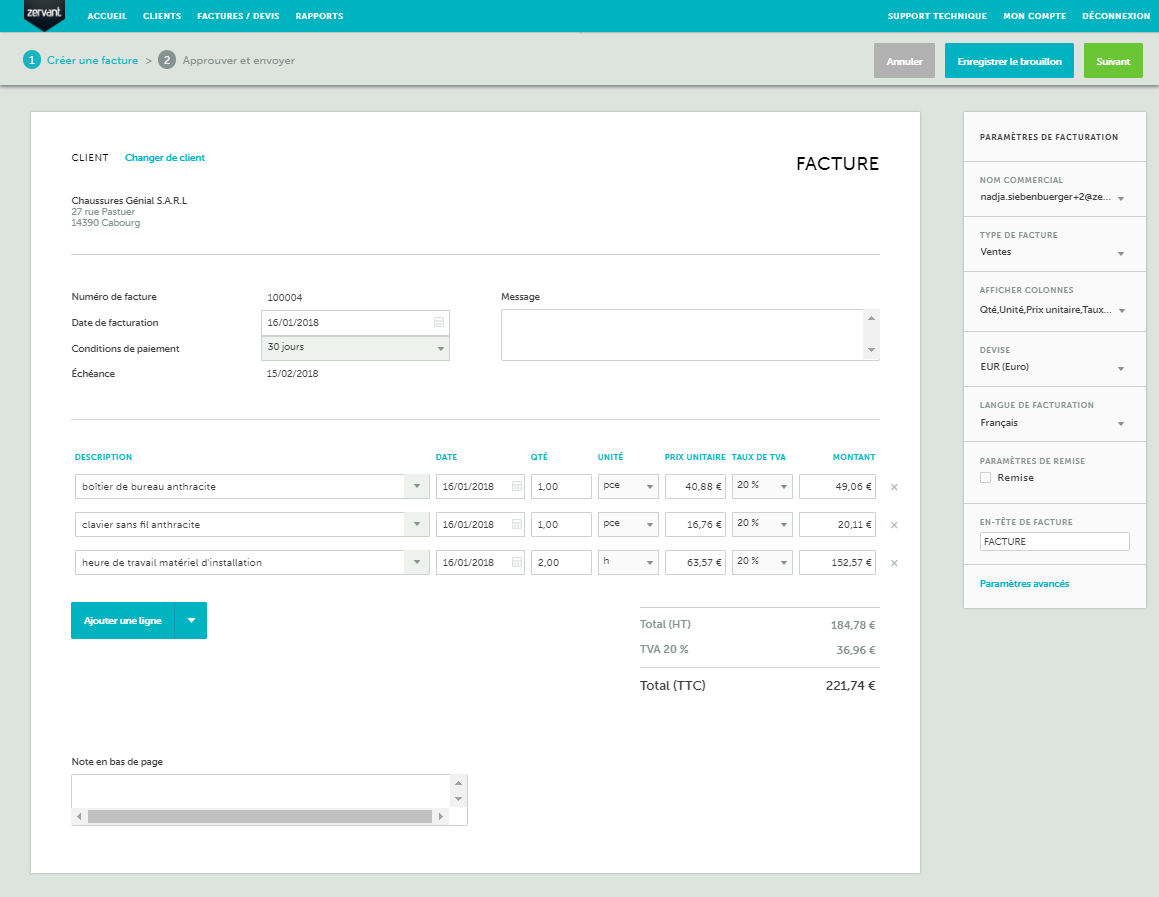Go to Clients menu
The height and width of the screenshot is (897, 1159).
[x=162, y=16]
